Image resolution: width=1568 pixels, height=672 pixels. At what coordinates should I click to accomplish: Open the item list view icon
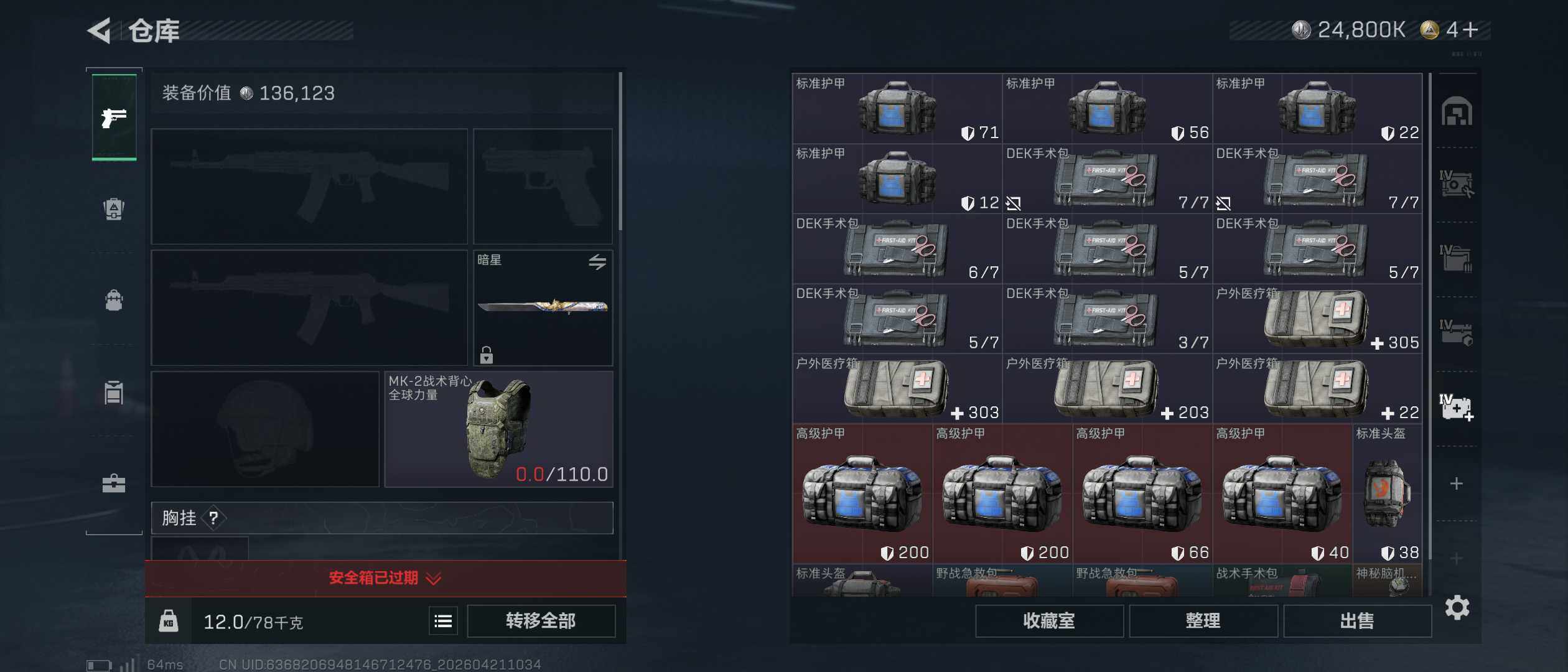(x=443, y=621)
